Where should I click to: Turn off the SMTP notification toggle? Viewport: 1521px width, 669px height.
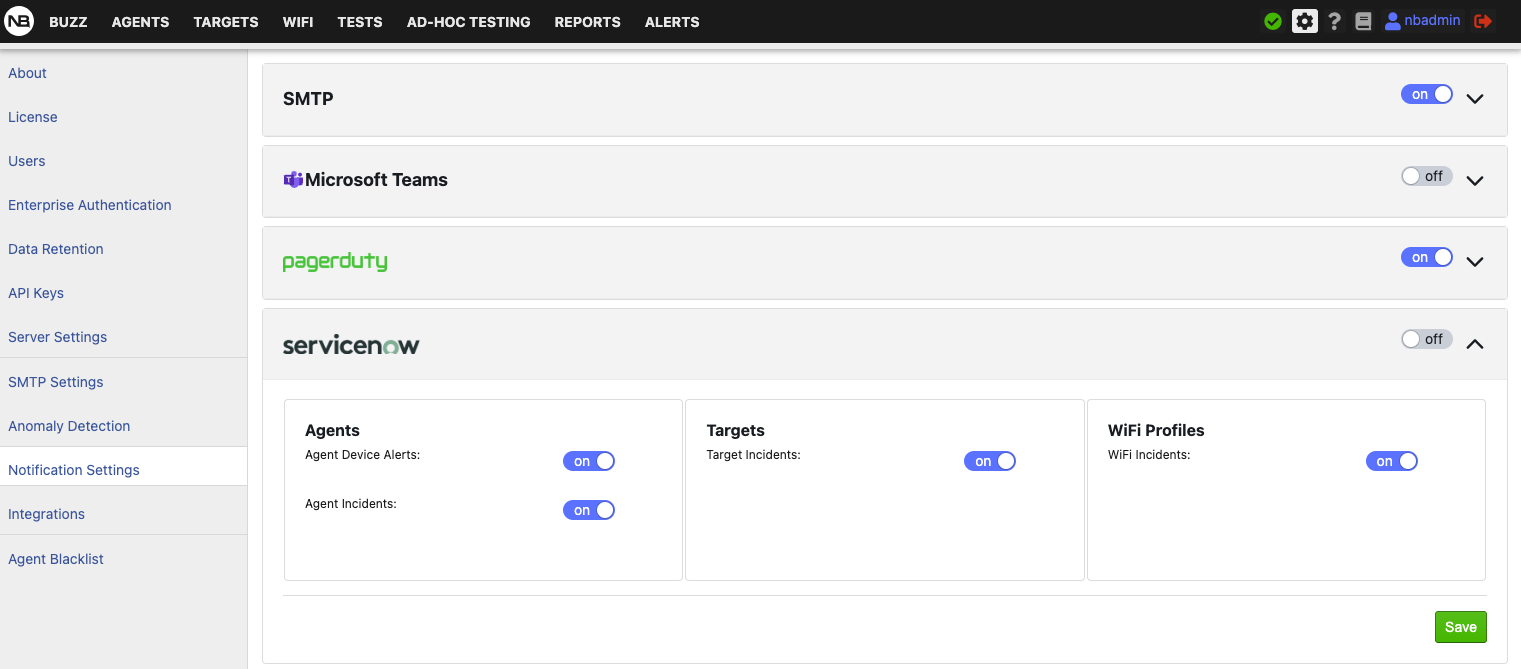(x=1427, y=94)
